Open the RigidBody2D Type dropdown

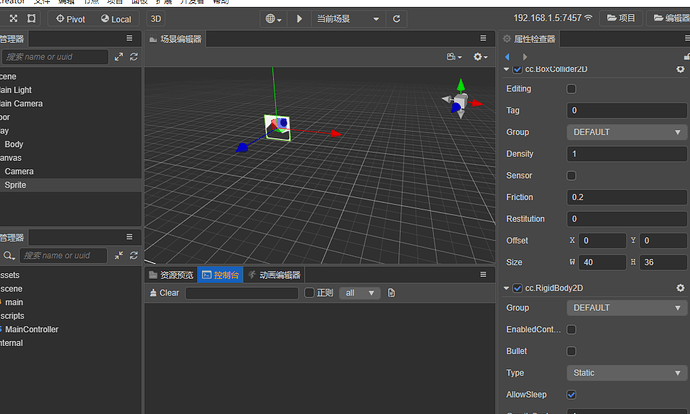627,373
